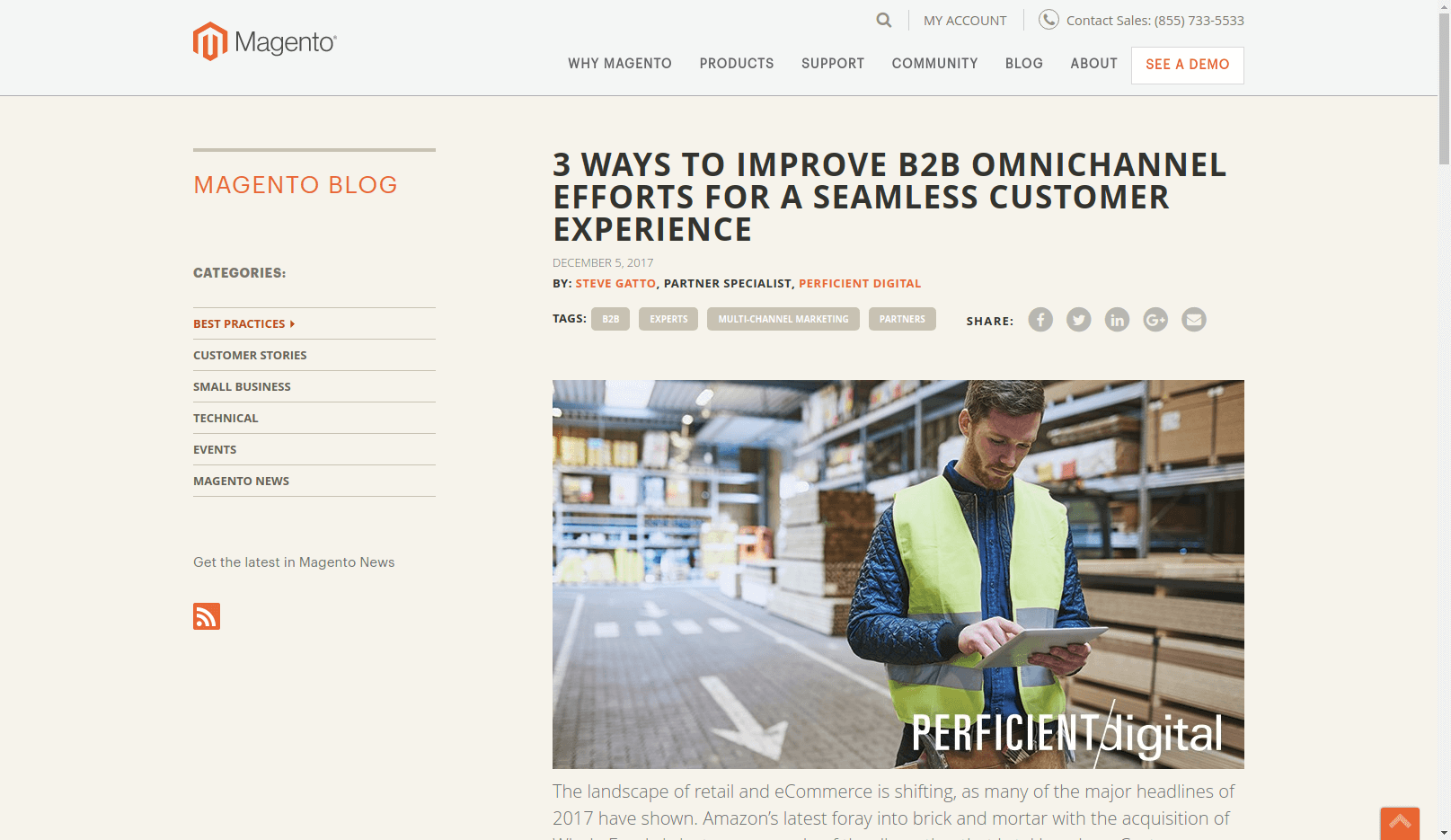Click the warehouse article hero image
The width and height of the screenshot is (1451, 840).
[898, 574]
